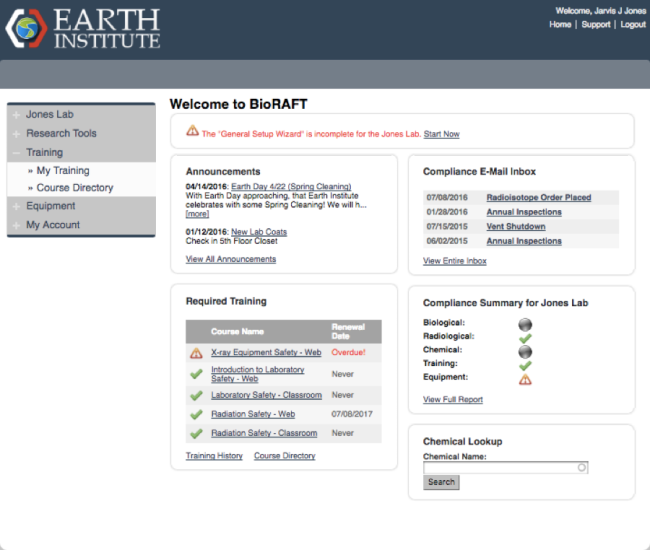Click the Equipment compliance warning triangle

tap(525, 379)
